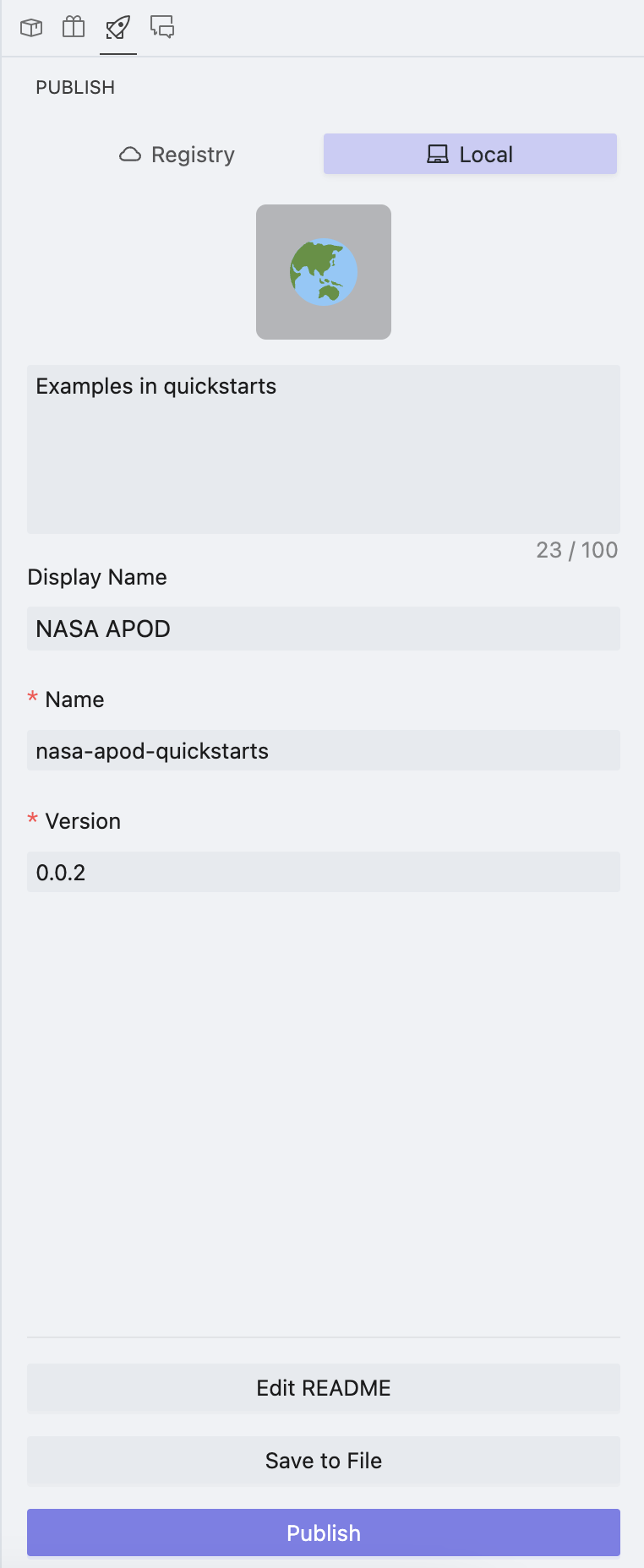Switch to the Registry publish tab
The width and height of the screenshot is (644, 1568).
(177, 155)
